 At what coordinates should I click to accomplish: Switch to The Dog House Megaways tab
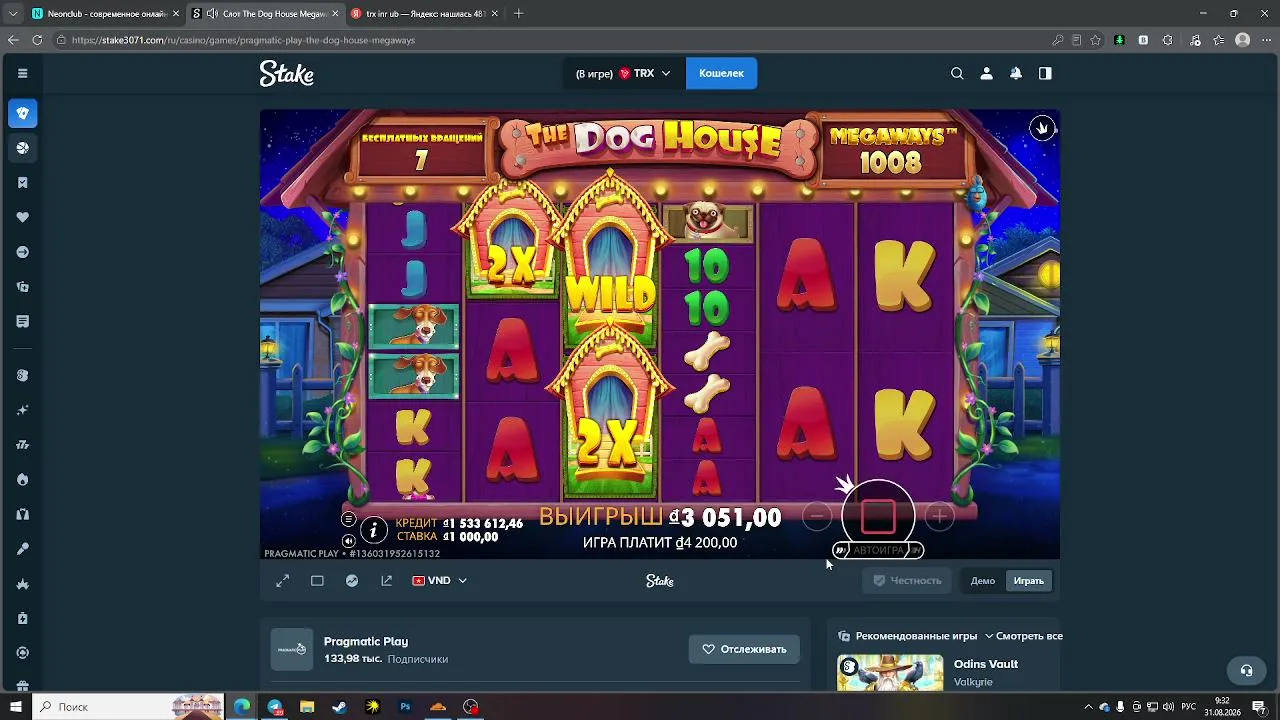pos(265,14)
